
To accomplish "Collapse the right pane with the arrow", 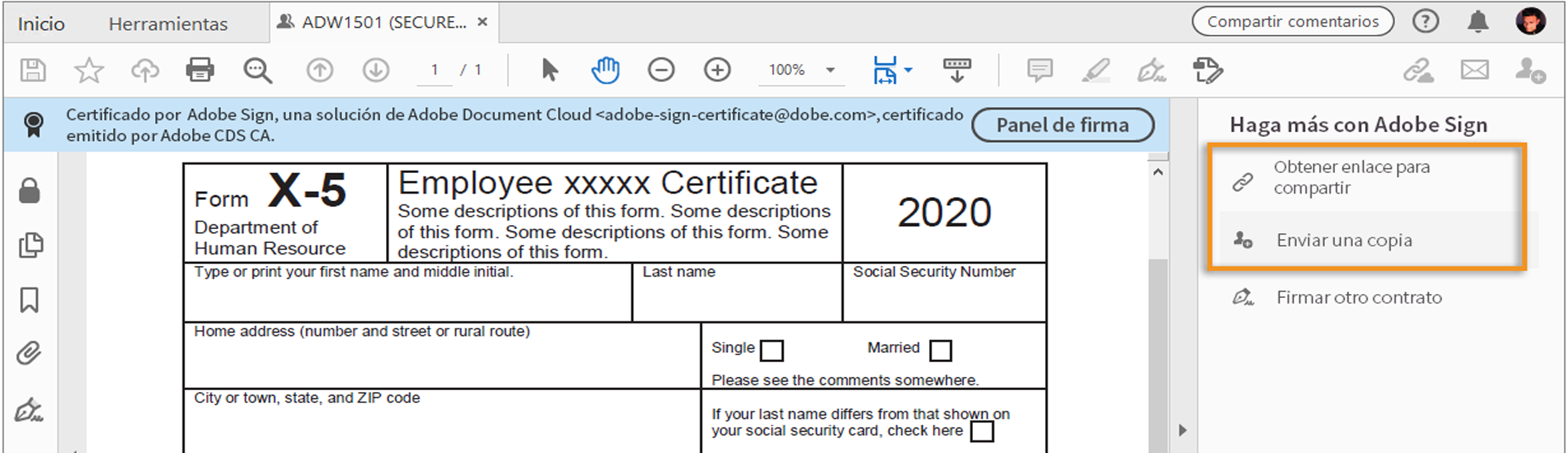I will point(1183,430).
